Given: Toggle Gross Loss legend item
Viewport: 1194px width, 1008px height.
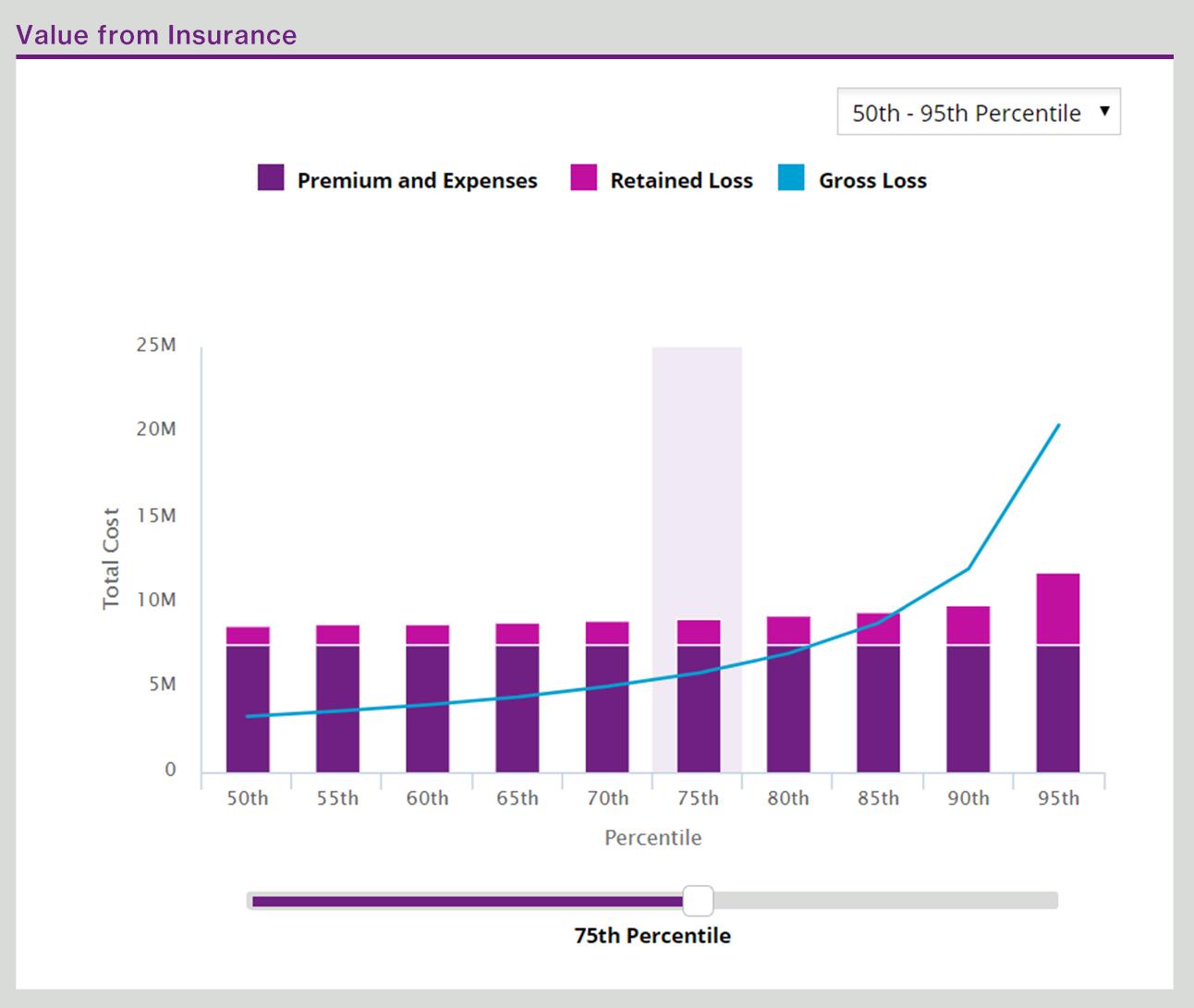Looking at the screenshot, I should tap(852, 178).
